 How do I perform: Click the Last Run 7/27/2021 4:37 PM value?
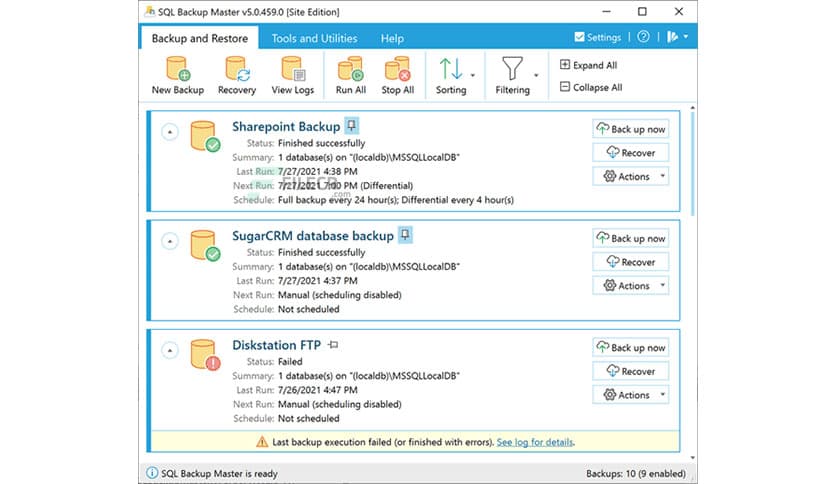point(318,281)
